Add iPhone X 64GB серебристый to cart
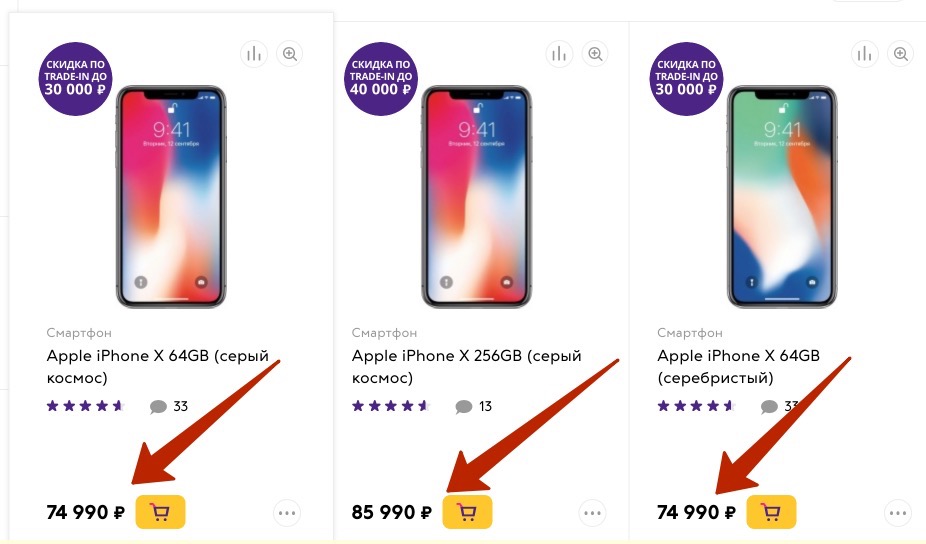926x544 pixels. click(771, 512)
